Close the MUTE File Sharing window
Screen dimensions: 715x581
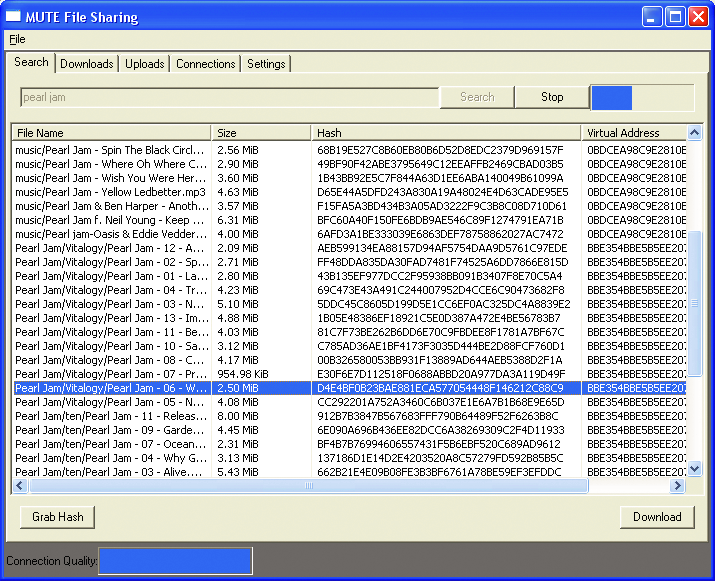[x=698, y=17]
